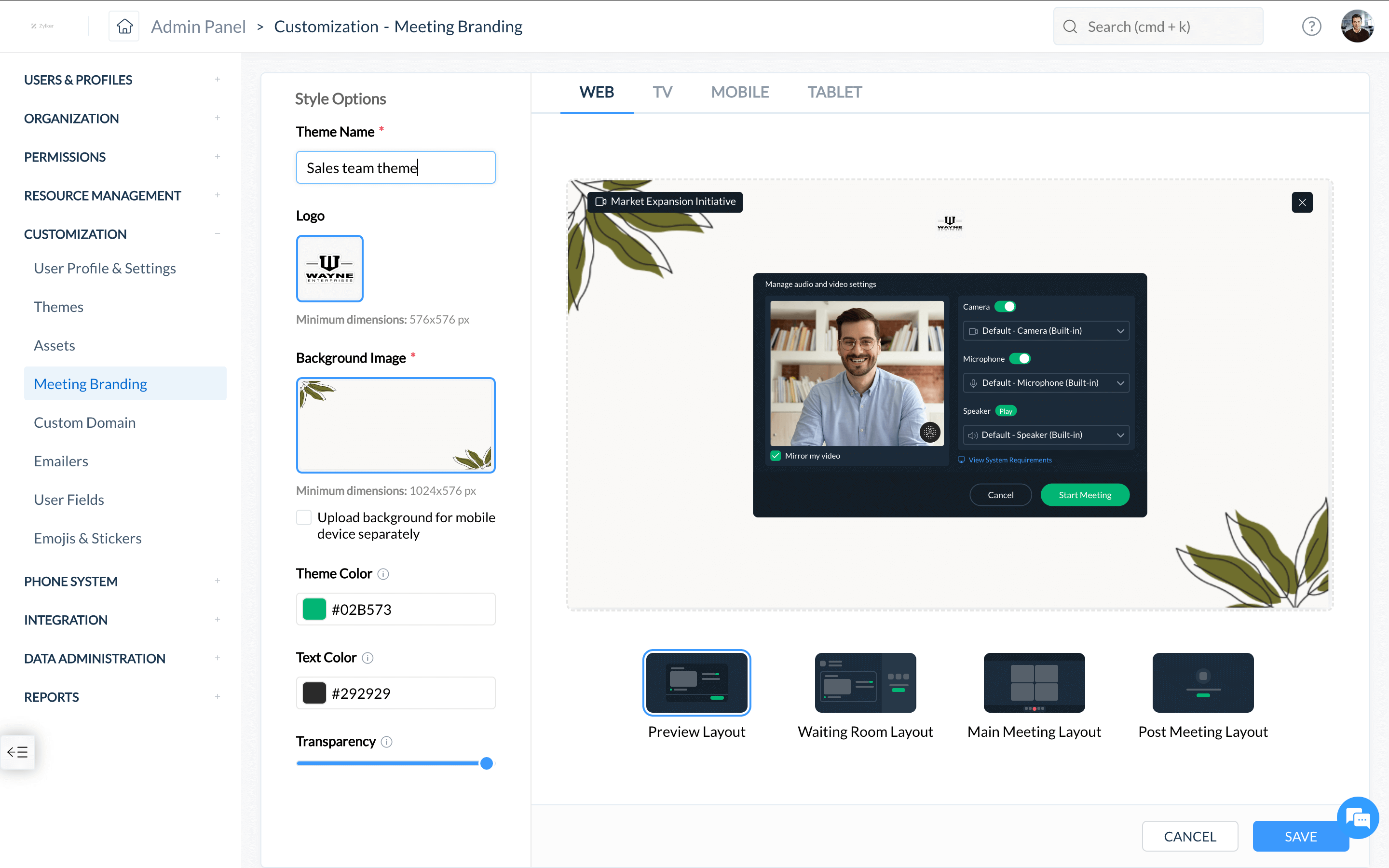1389x868 pixels.
Task: Switch to the Mobile tab
Action: click(739, 92)
